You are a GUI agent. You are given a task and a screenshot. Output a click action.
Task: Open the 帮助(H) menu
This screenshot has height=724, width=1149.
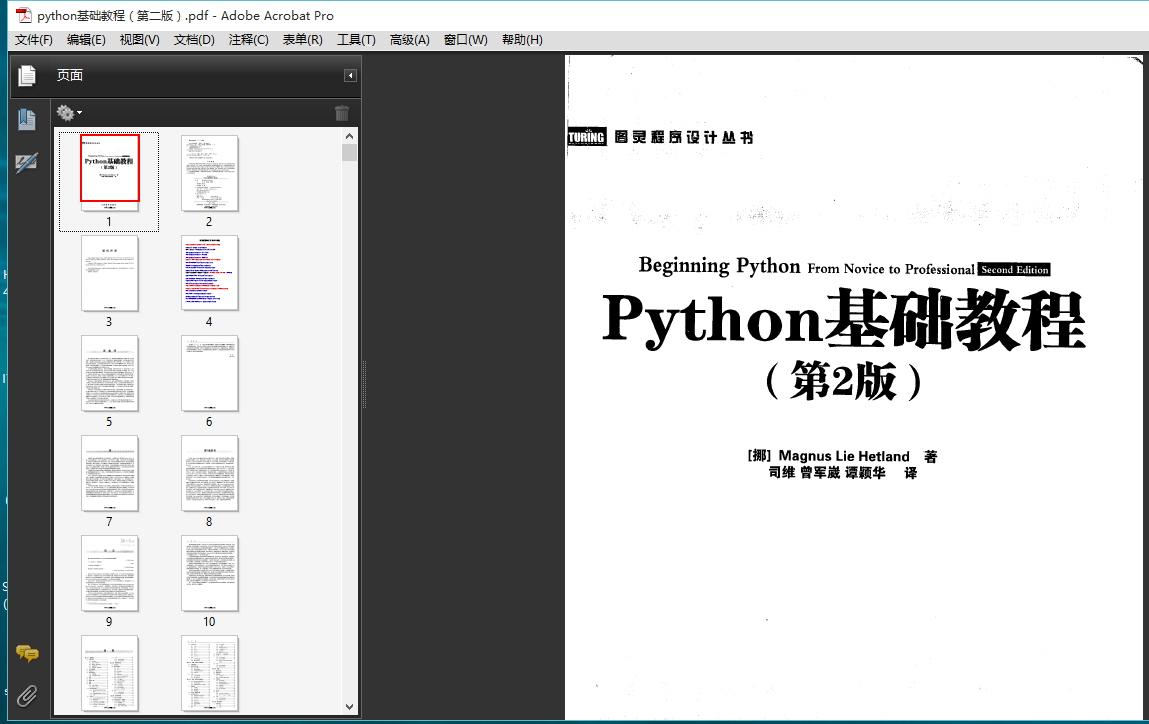pyautogui.click(x=522, y=40)
